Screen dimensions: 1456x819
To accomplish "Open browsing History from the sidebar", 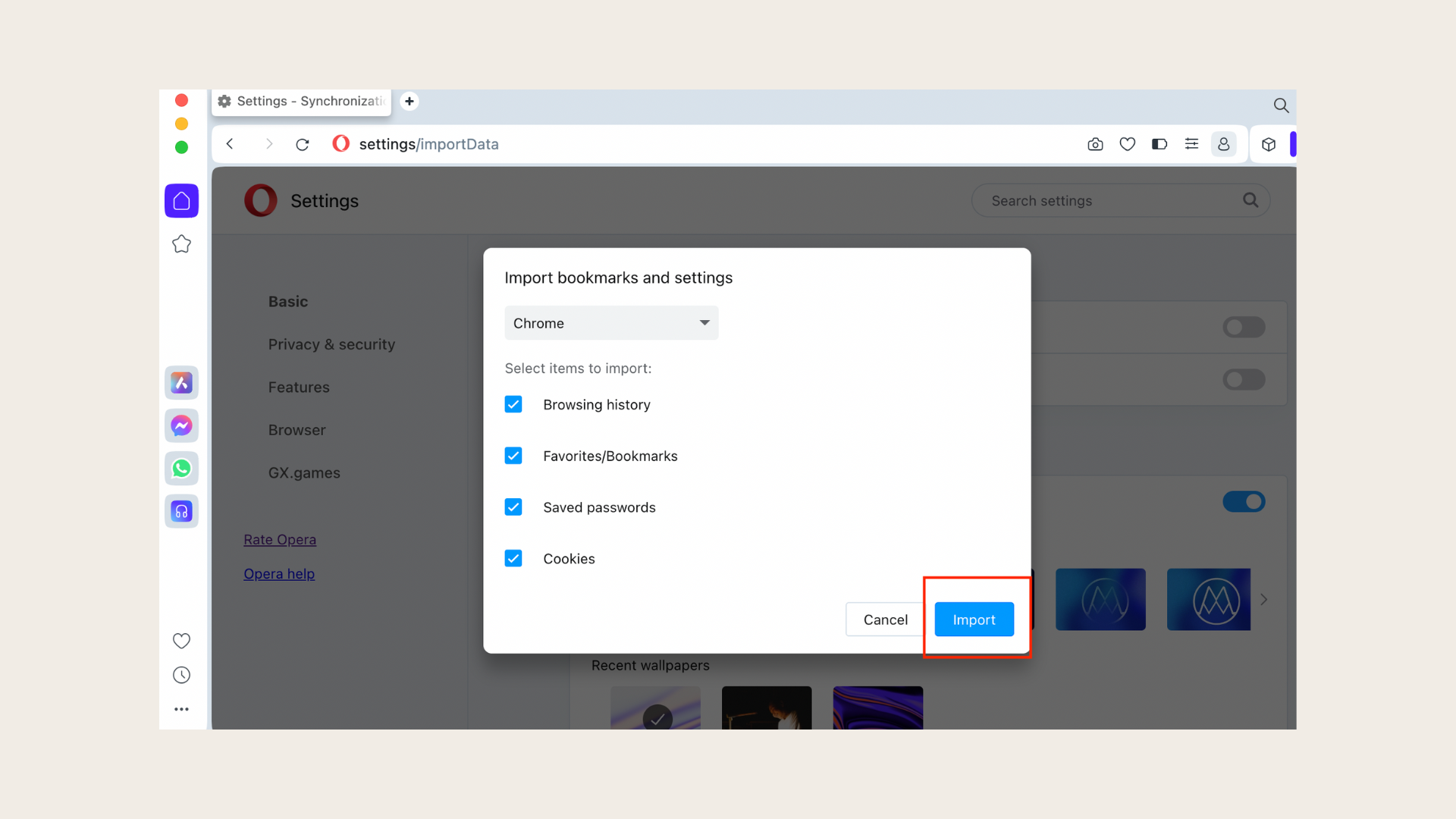I will (181, 675).
